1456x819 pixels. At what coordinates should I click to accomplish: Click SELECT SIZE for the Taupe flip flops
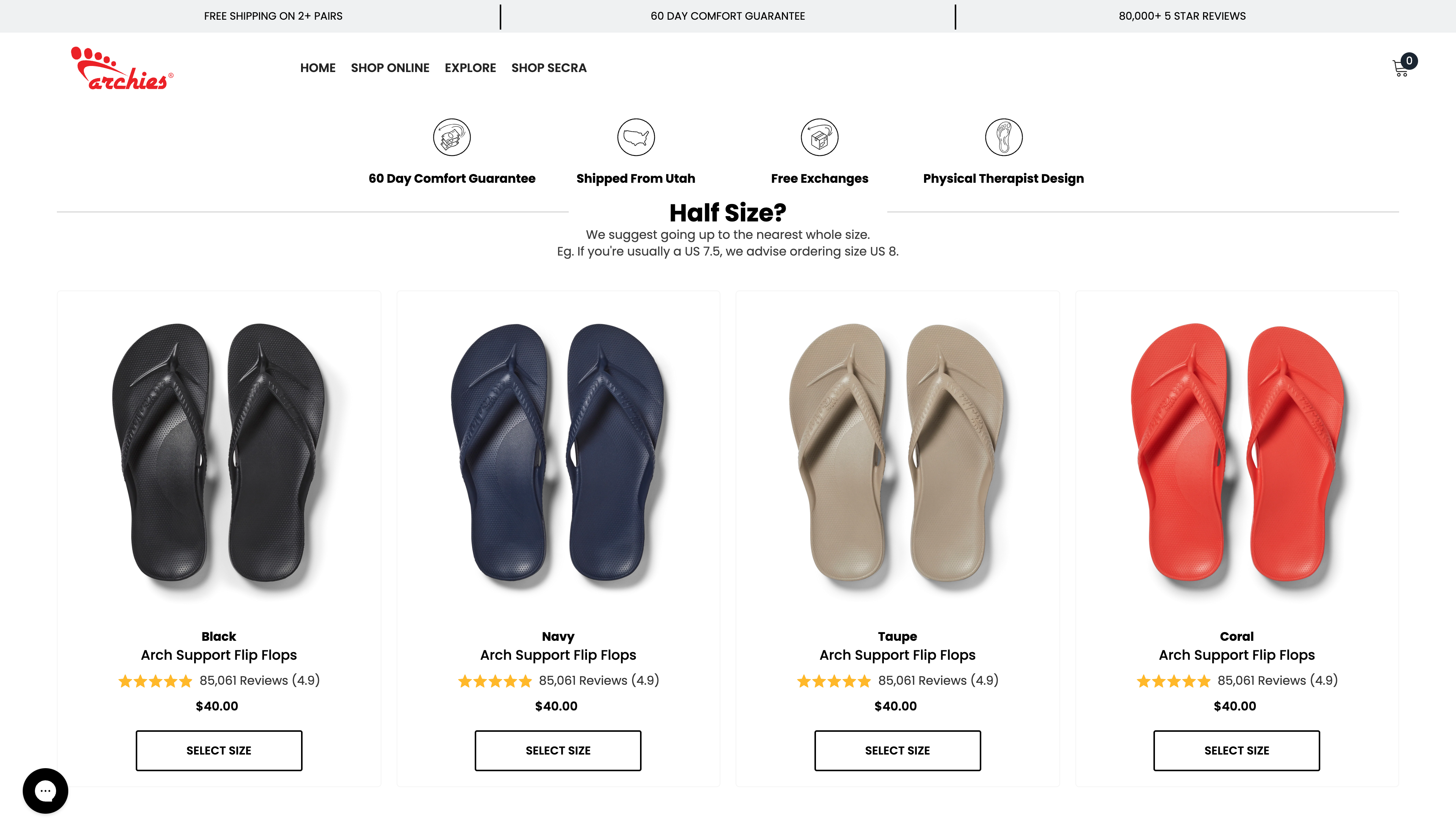coord(897,751)
